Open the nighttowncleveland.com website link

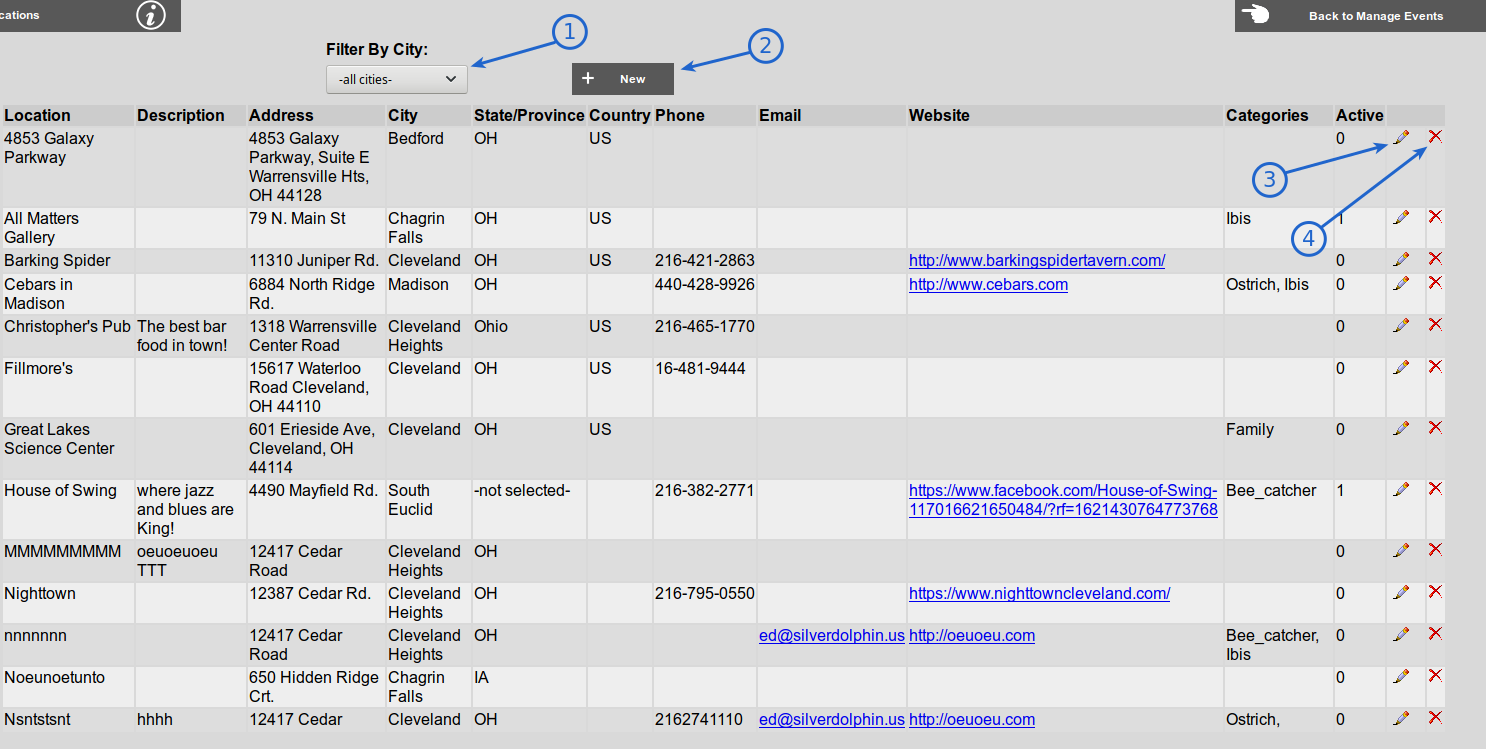click(x=1038, y=594)
